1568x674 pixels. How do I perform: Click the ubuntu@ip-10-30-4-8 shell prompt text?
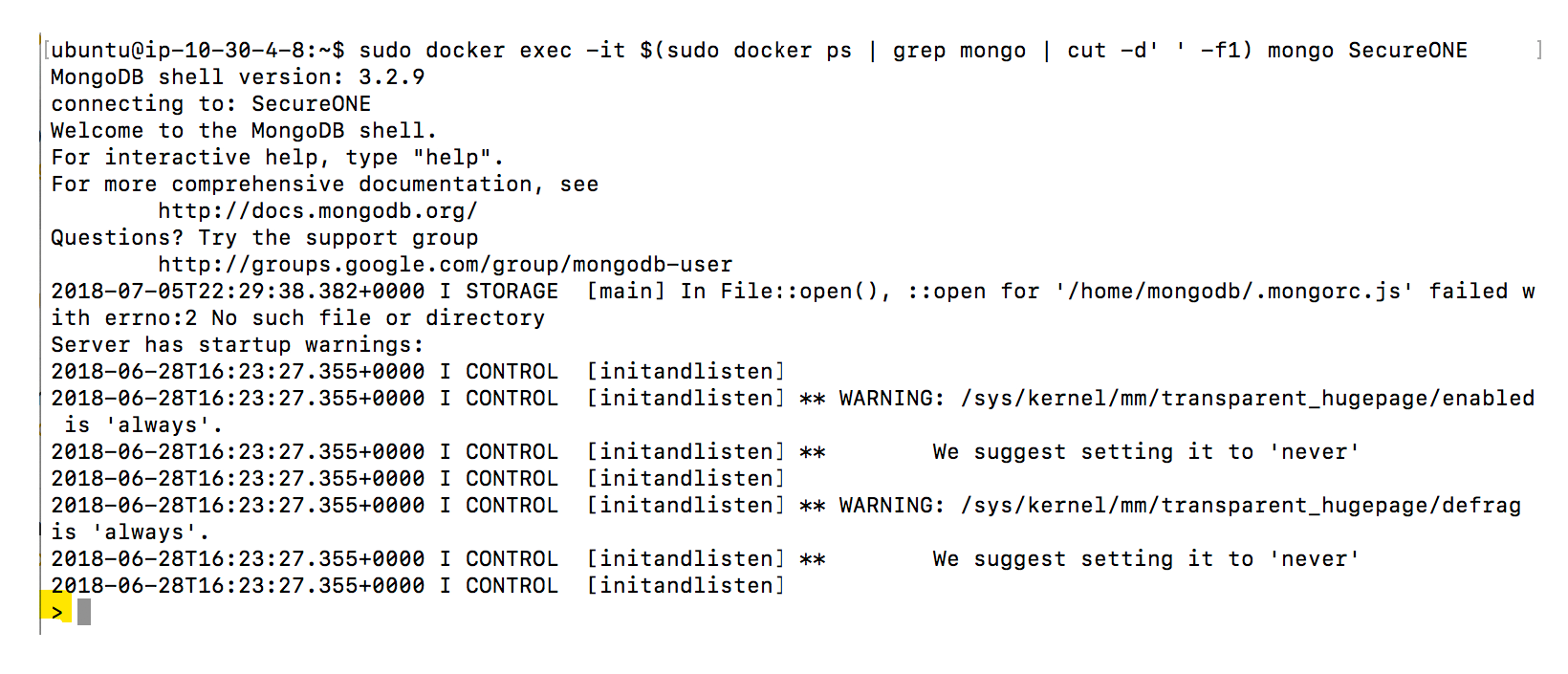point(197,51)
